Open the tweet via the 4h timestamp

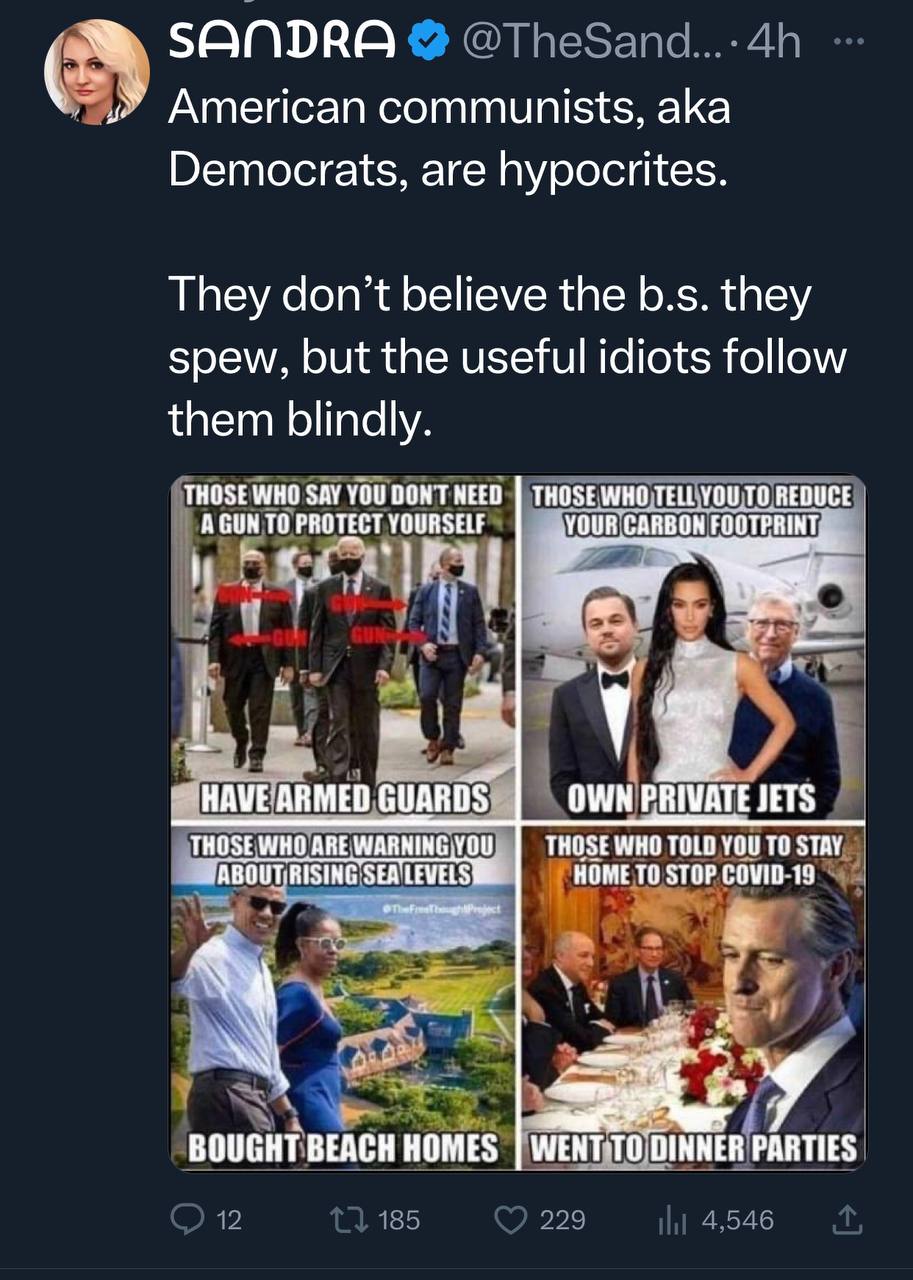coord(774,45)
